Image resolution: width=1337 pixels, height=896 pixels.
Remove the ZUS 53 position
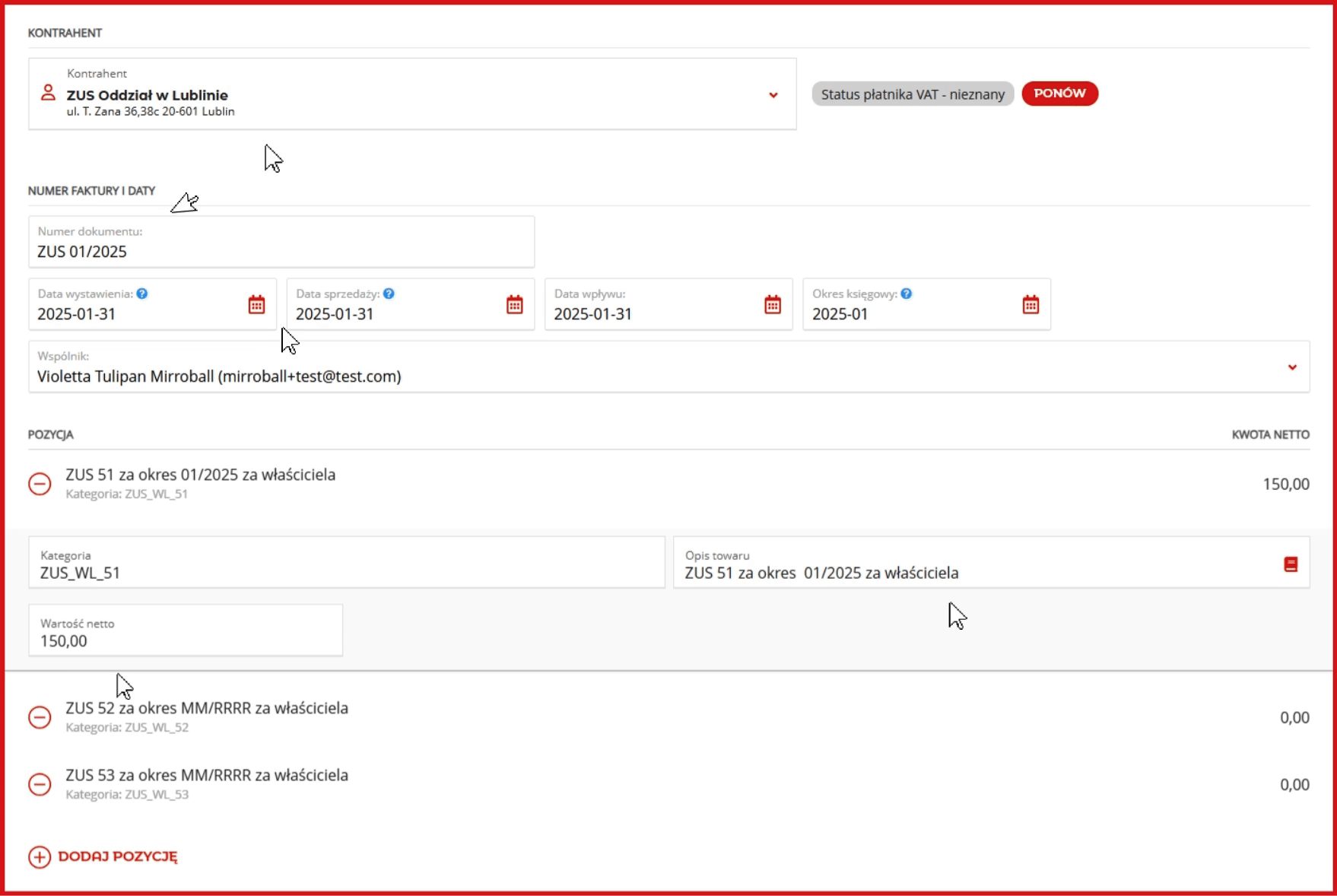click(40, 784)
